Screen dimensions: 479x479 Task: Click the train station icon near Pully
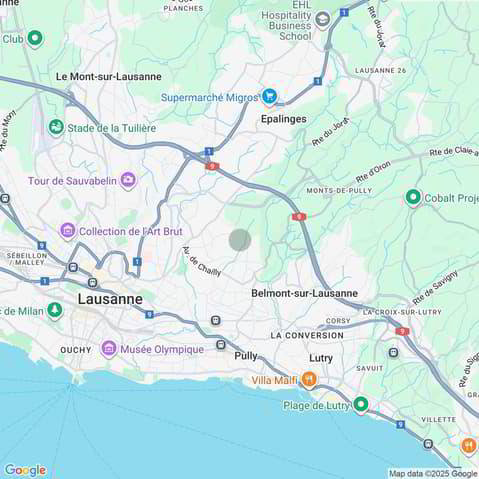[221, 345]
